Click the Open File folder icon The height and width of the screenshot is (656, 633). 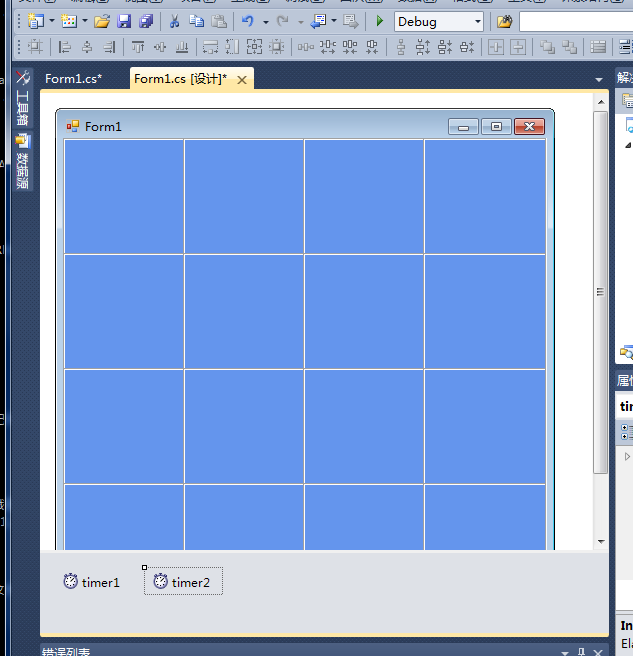point(102,21)
